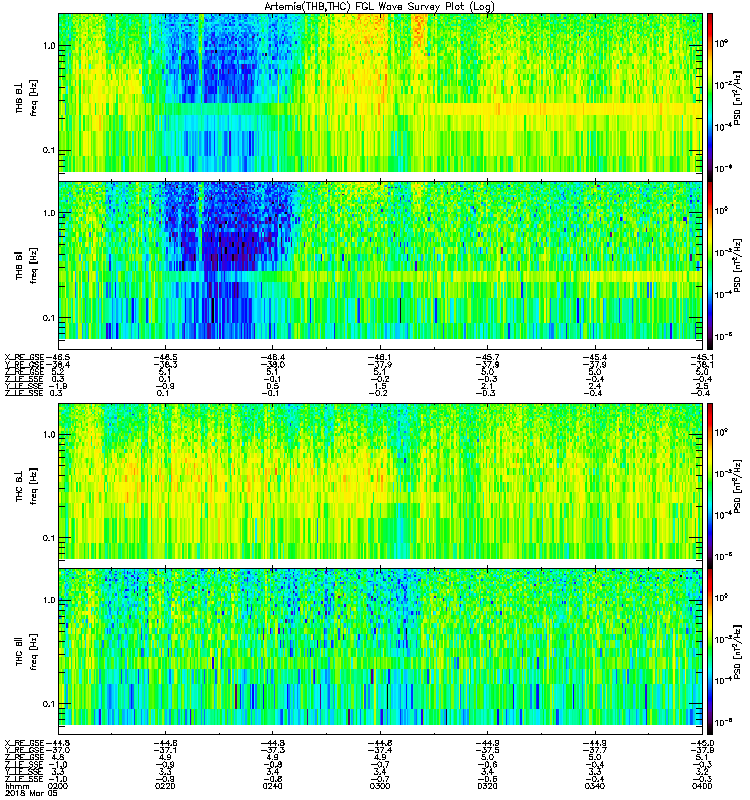
Task: Click the 0220 time label on the bottom axis
Action: (x=165, y=786)
